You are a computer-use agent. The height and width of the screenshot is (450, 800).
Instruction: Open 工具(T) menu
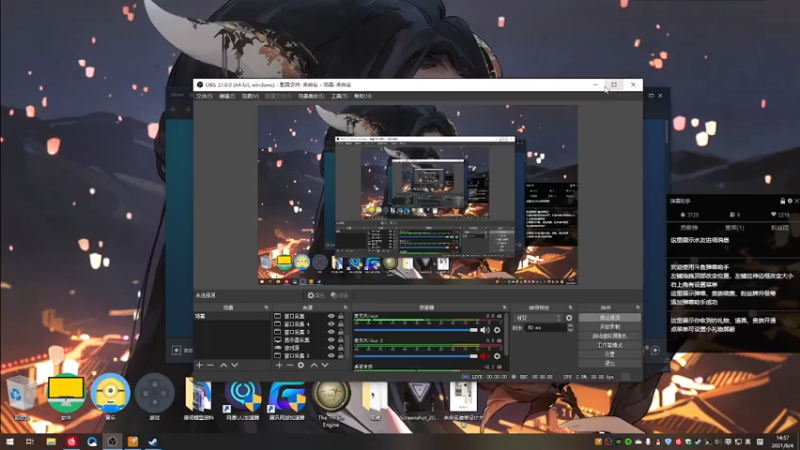point(339,96)
